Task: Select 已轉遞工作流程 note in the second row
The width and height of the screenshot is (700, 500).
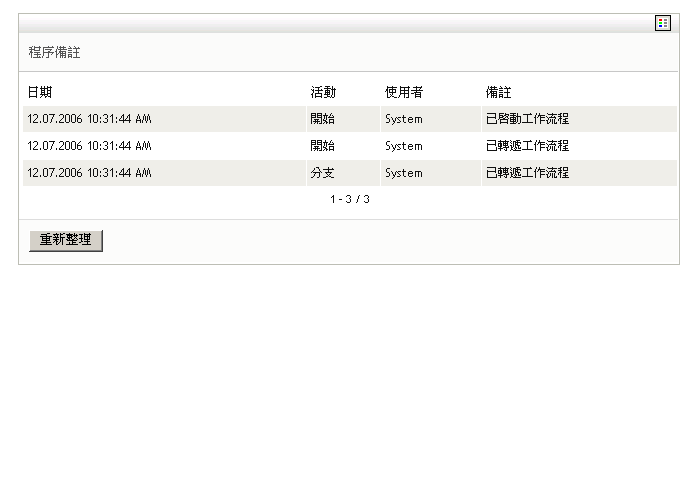Action: 527,146
